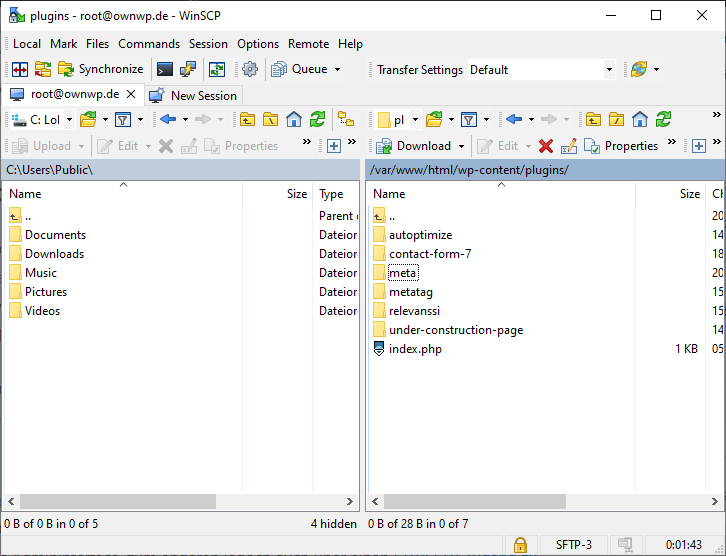Select the relevanssi remote folder
This screenshot has width=726, height=556.
pyautogui.click(x=414, y=311)
